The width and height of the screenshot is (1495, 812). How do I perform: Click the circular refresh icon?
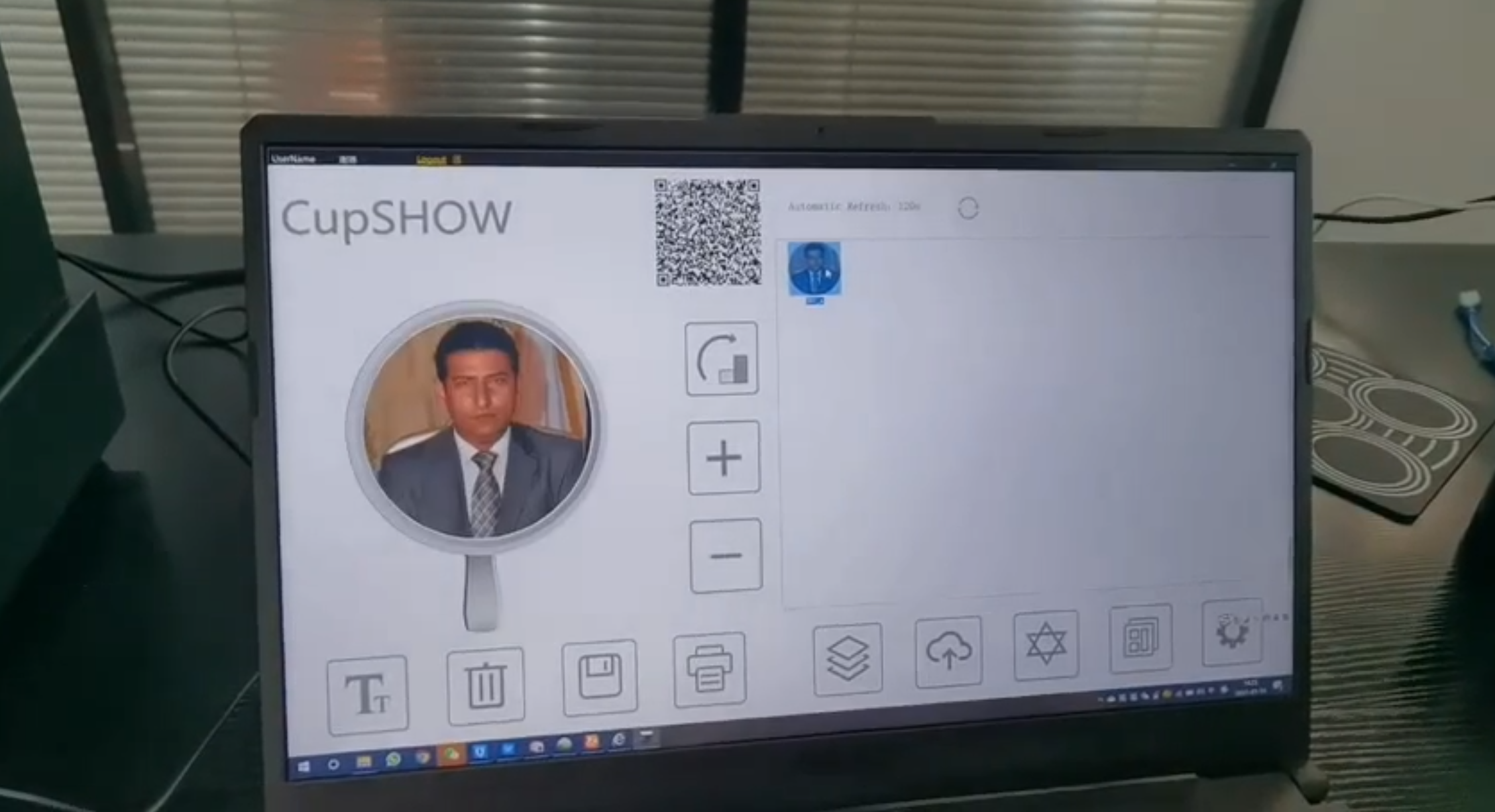tap(968, 209)
